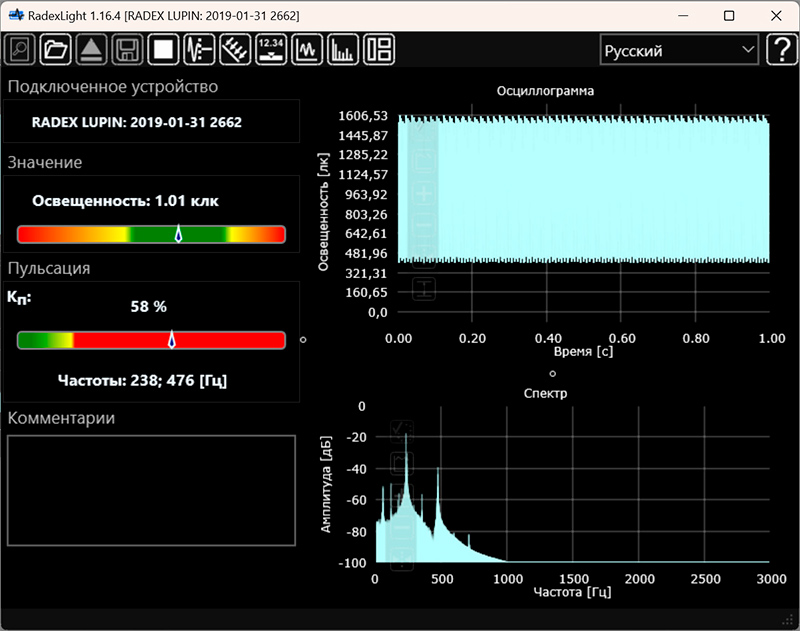
Task: Click the 12.34 numeric display icon
Action: pyautogui.click(x=271, y=49)
